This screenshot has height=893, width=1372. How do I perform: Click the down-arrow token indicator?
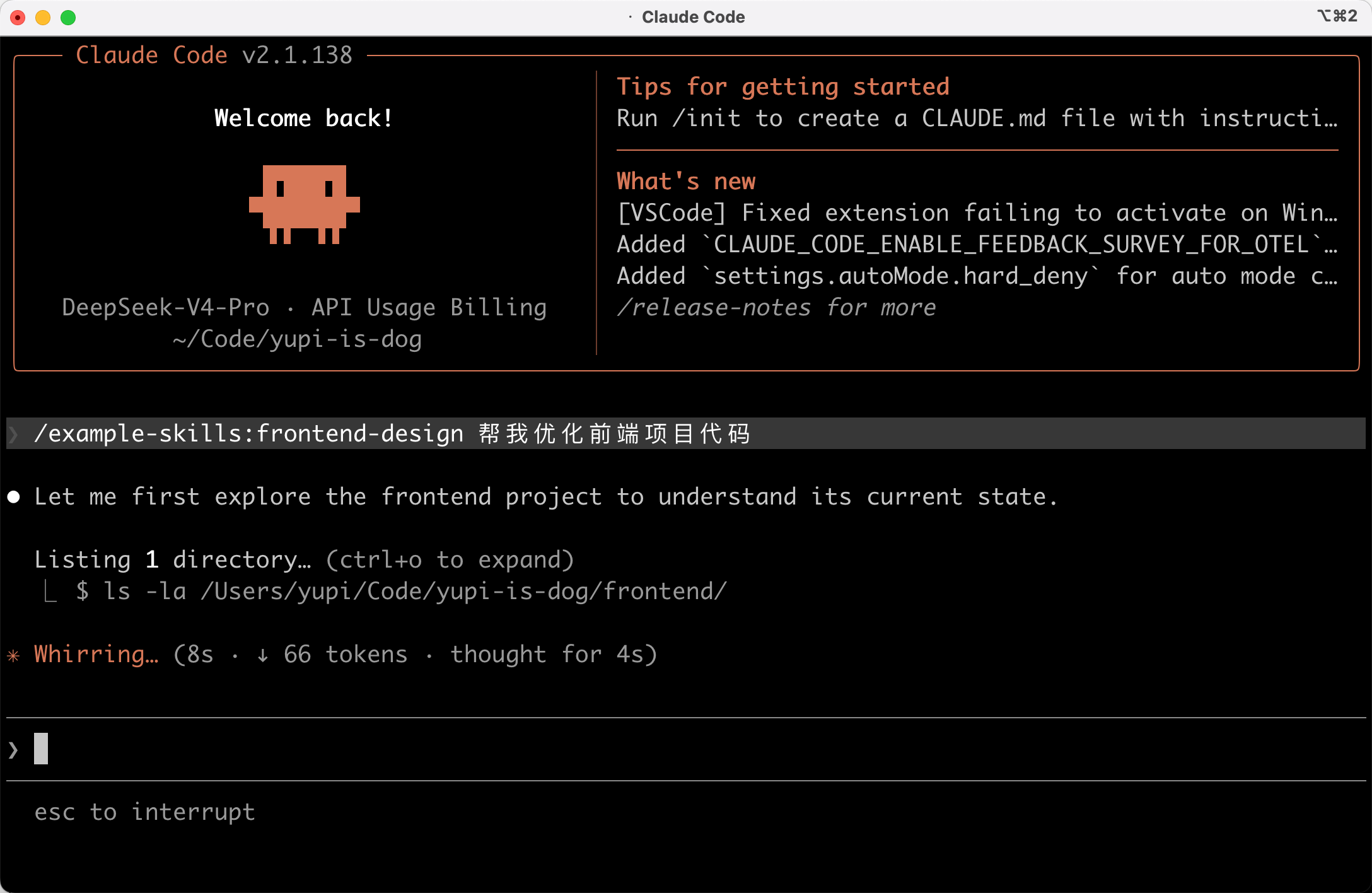point(262,655)
